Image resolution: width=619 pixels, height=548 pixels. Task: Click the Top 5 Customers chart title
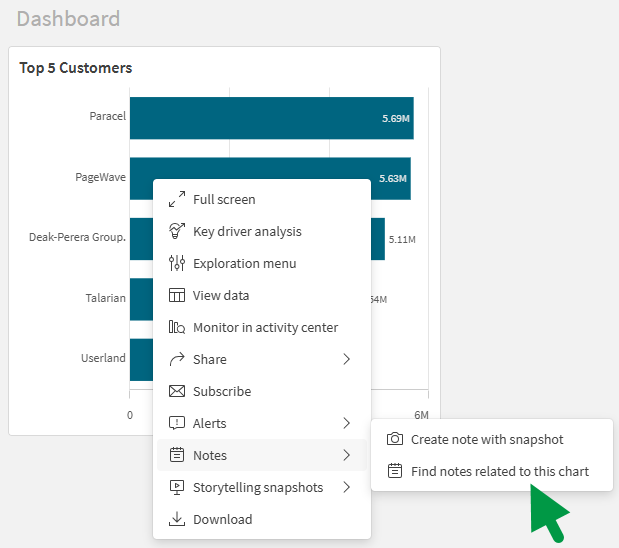pos(76,68)
